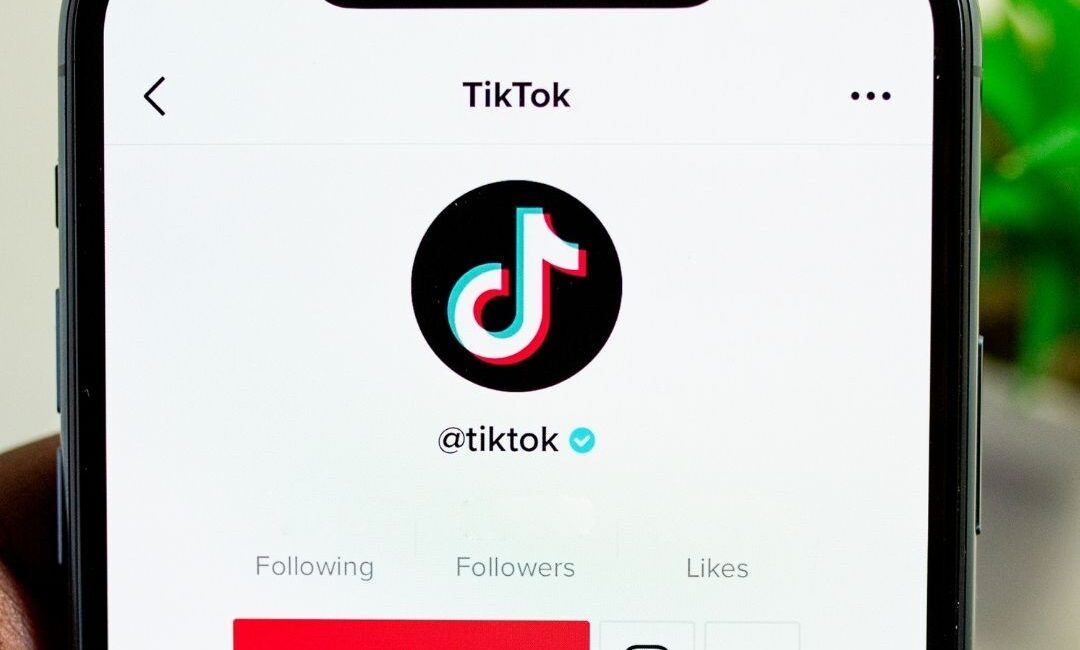Tap the phone notch at the top
The width and height of the screenshot is (1080, 650).
517,3
